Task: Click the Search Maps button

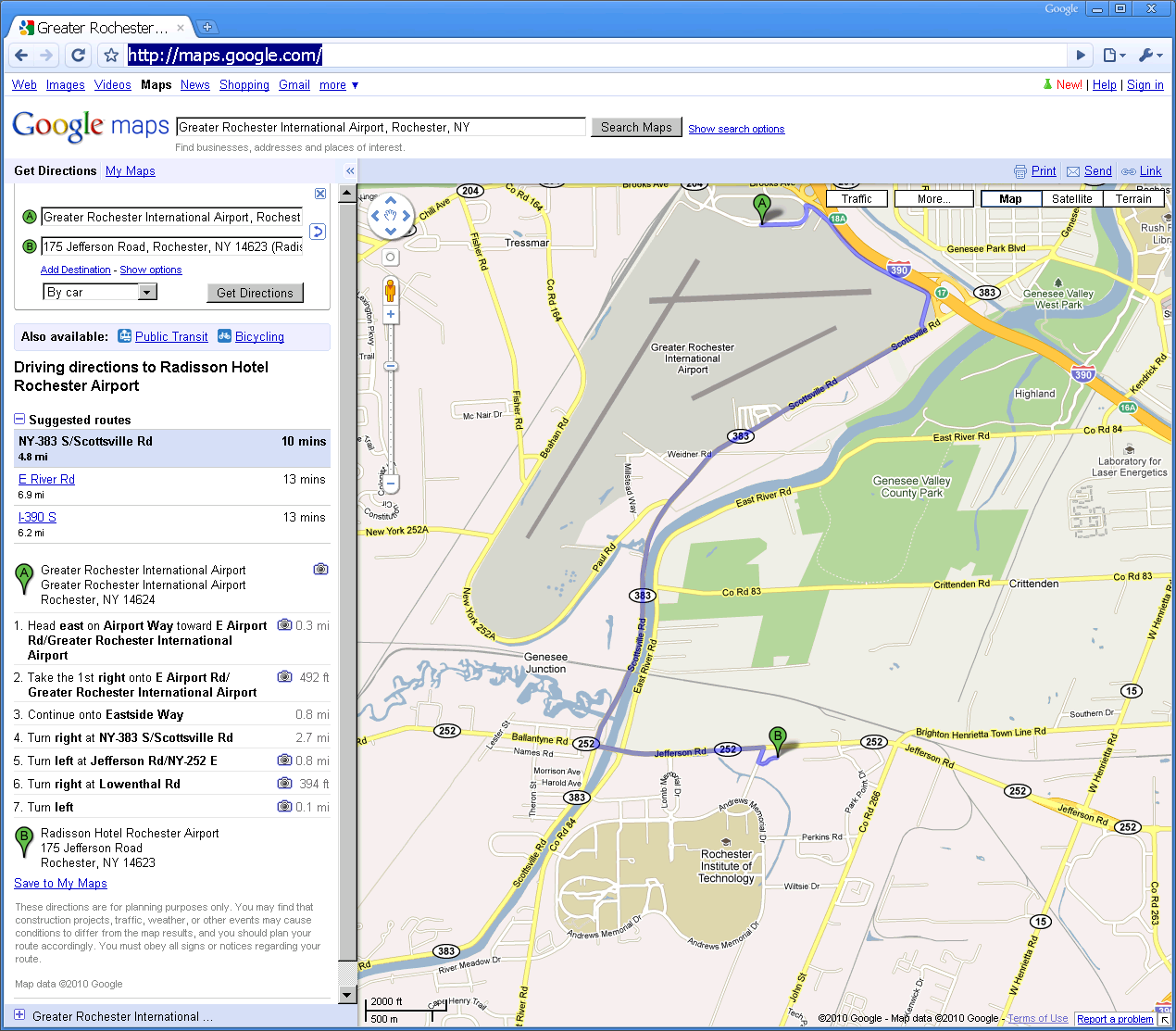Action: [636, 127]
